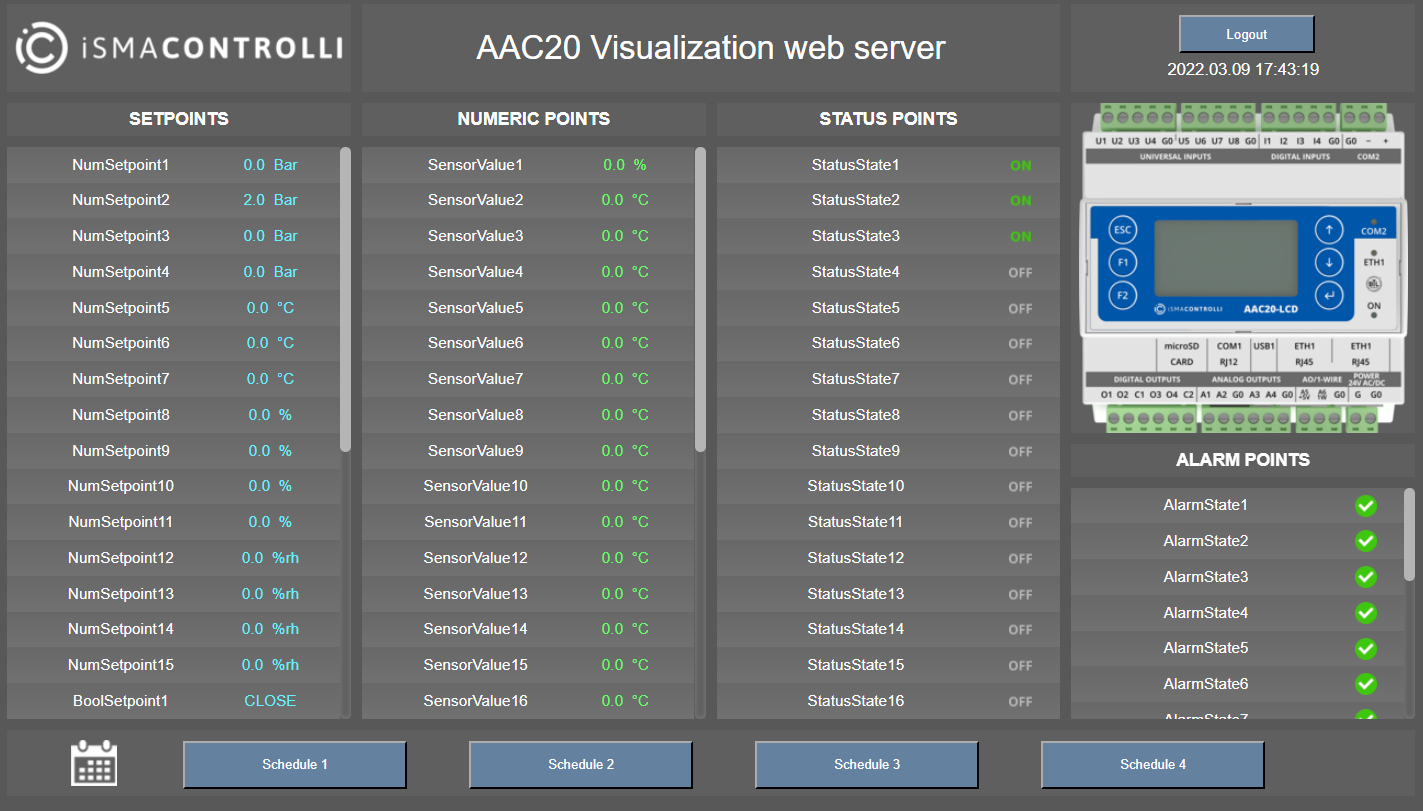Open the Schedule 3 page
This screenshot has height=811, width=1423.
(x=867, y=765)
